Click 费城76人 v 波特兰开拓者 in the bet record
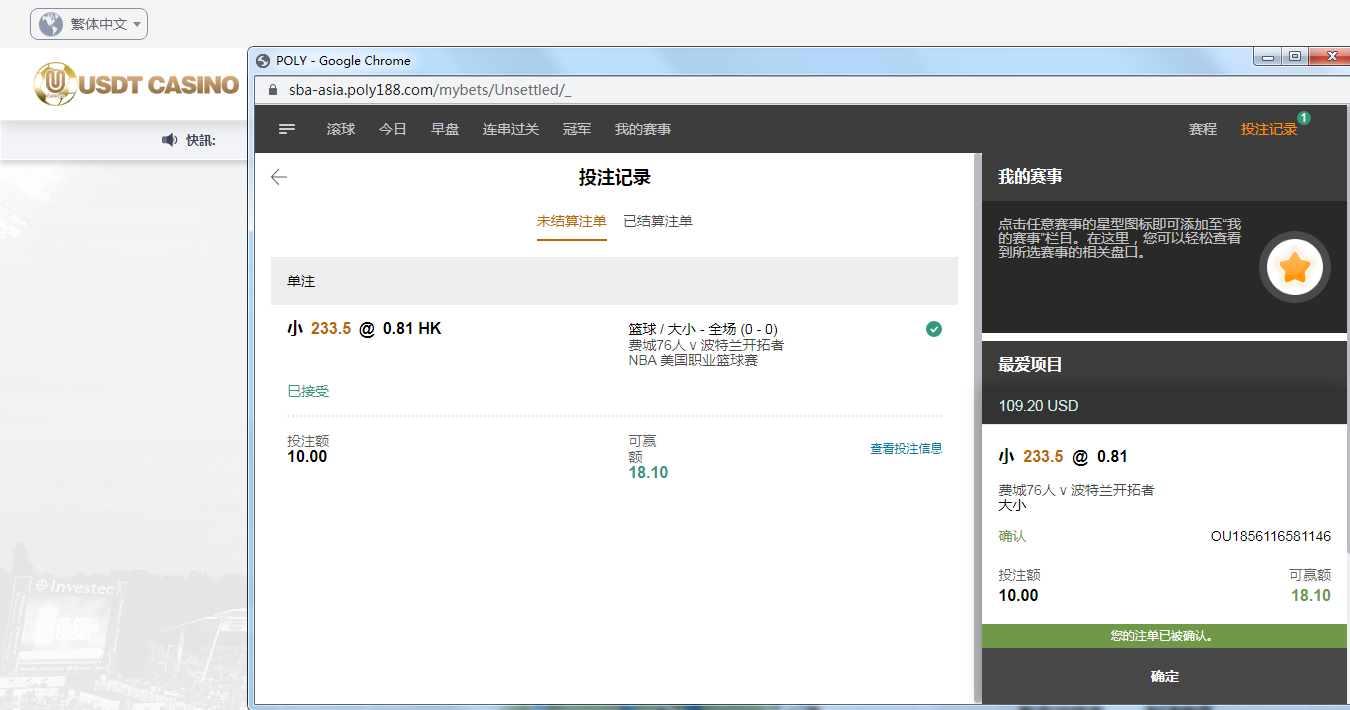 pos(706,345)
